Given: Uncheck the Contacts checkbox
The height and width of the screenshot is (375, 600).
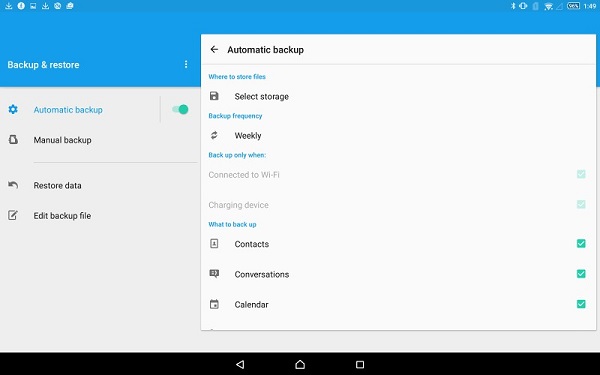Looking at the screenshot, I should (581, 243).
